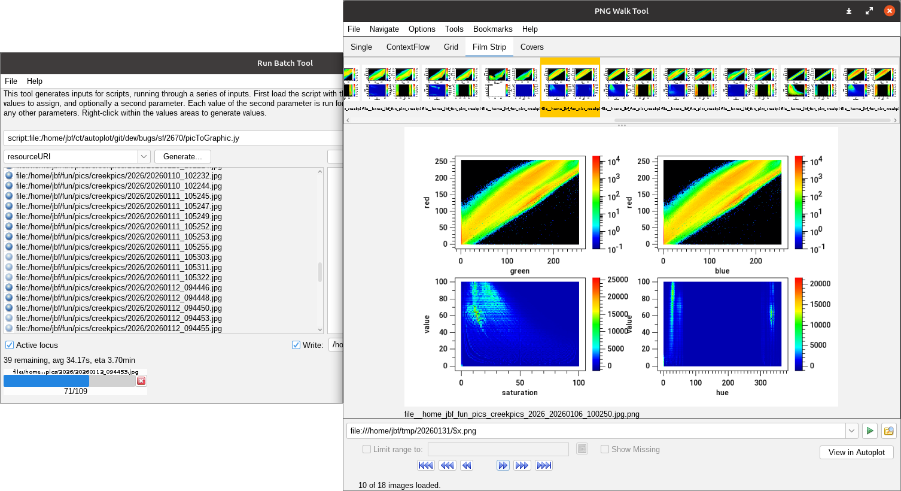Screen dimensions: 901x491
Task: Jump to last image in PNG Walk
Action: point(544,465)
